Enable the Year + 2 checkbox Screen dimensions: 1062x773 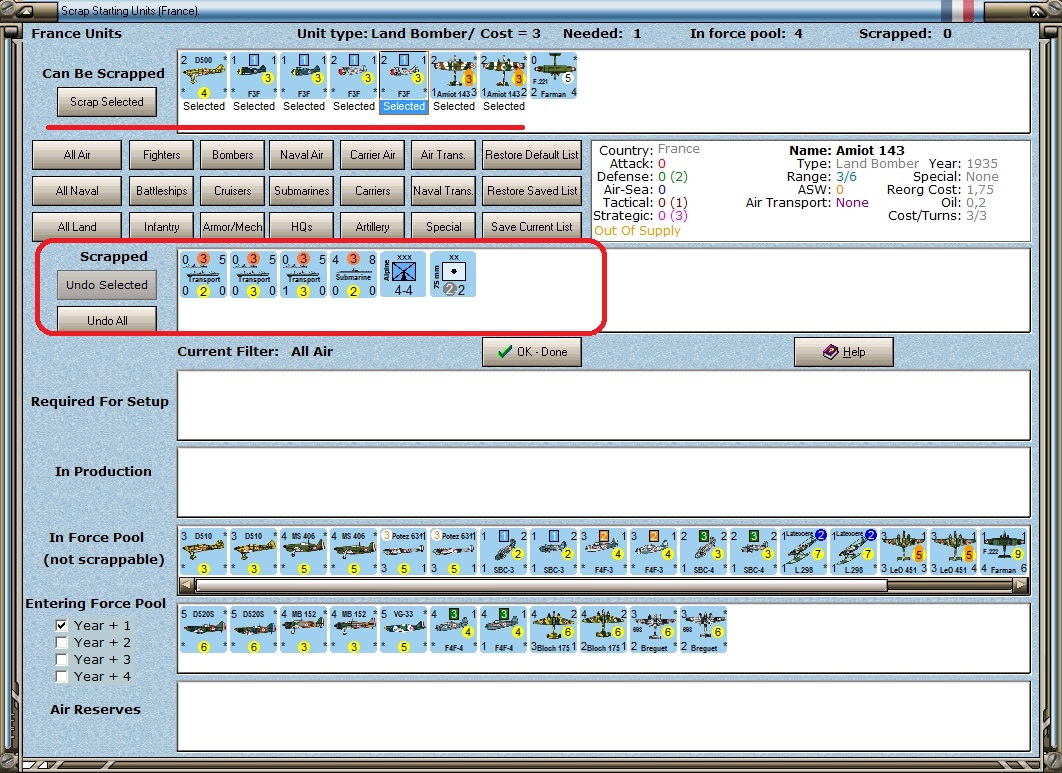click(x=62, y=642)
